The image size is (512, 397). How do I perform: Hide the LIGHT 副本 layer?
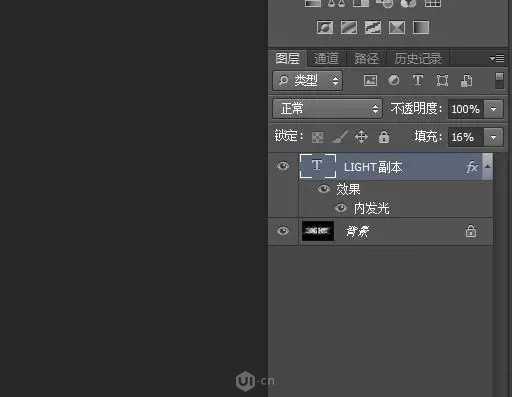pyautogui.click(x=283, y=166)
